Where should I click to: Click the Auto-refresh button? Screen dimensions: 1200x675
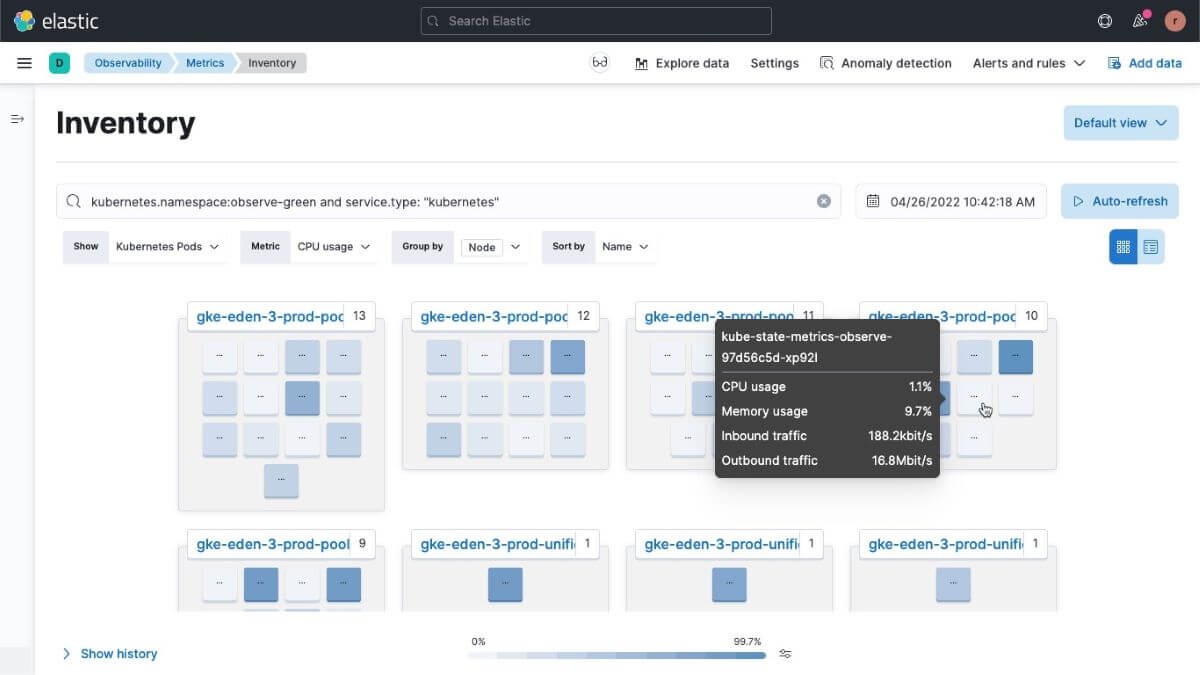1119,200
